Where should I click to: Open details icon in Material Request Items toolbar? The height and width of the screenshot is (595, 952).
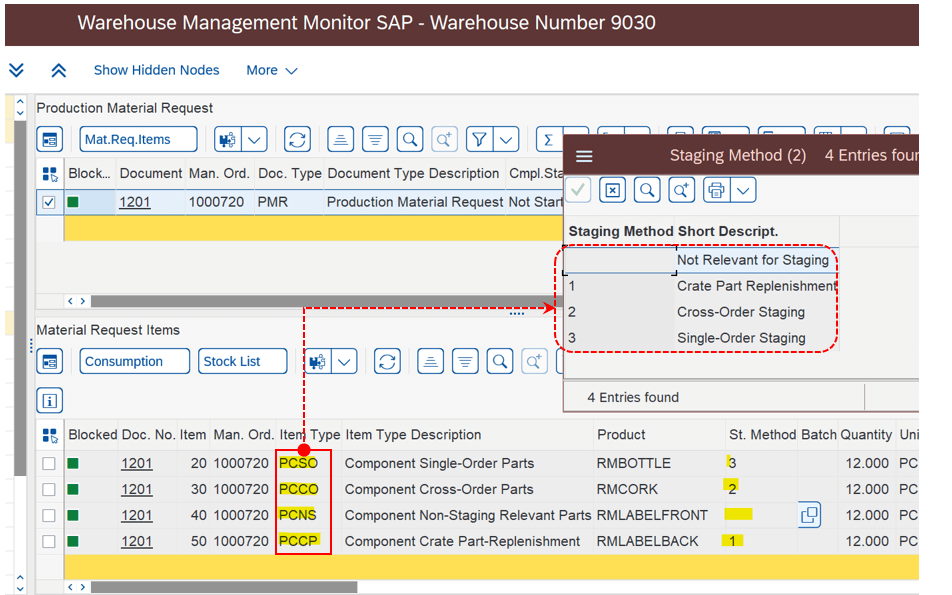pos(50,362)
